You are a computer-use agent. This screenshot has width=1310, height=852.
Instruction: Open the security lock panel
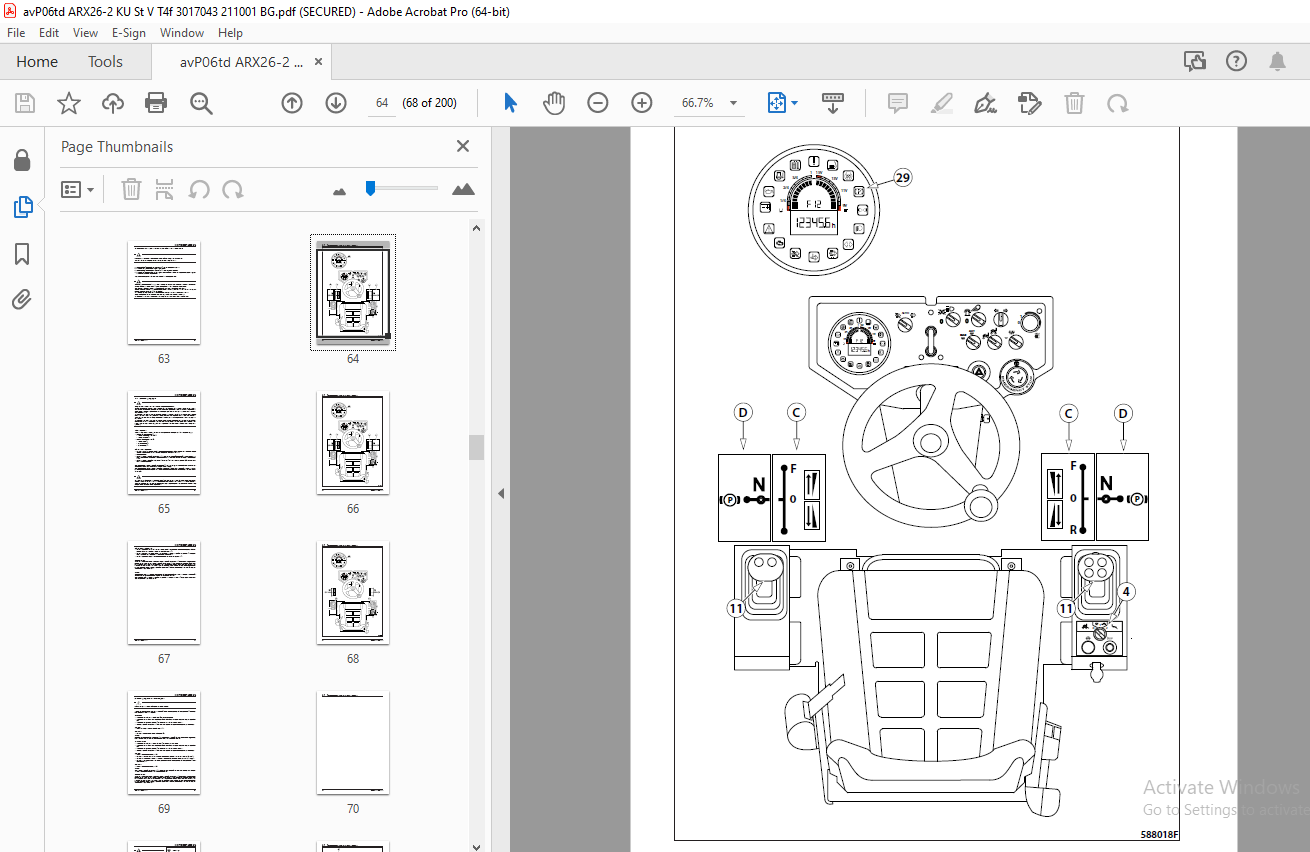[22, 160]
